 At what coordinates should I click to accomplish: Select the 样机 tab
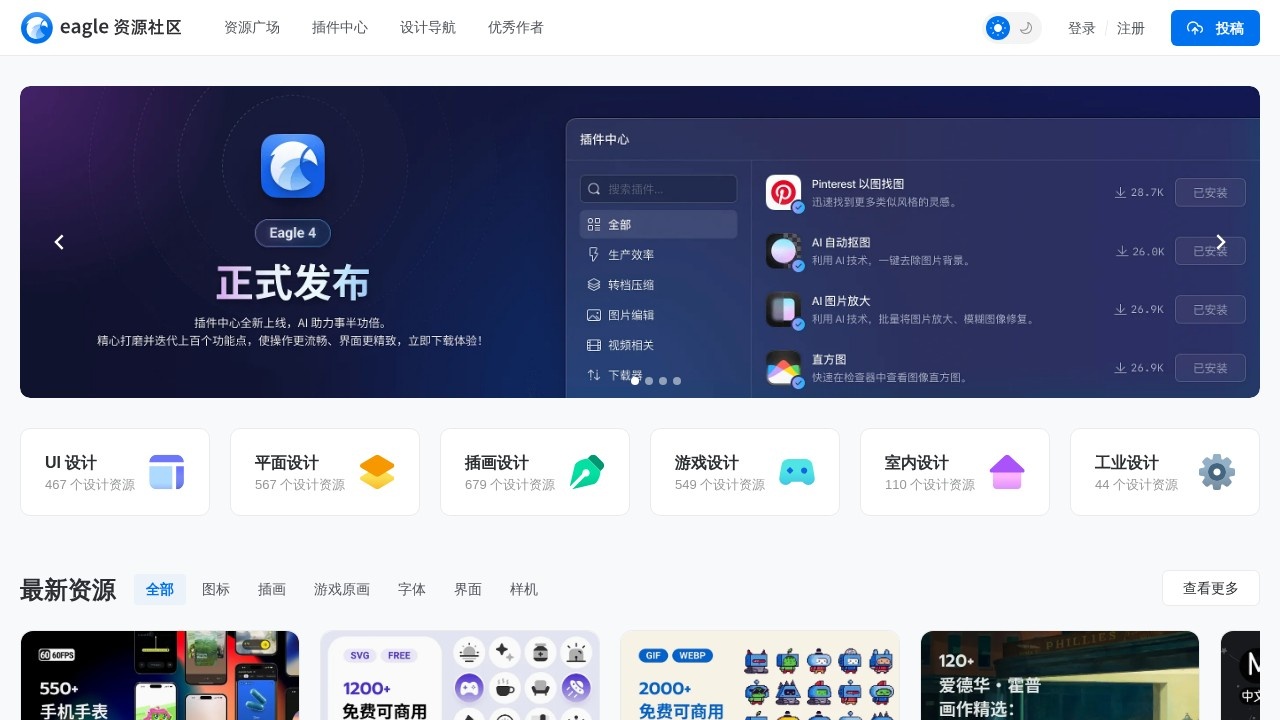(524, 589)
